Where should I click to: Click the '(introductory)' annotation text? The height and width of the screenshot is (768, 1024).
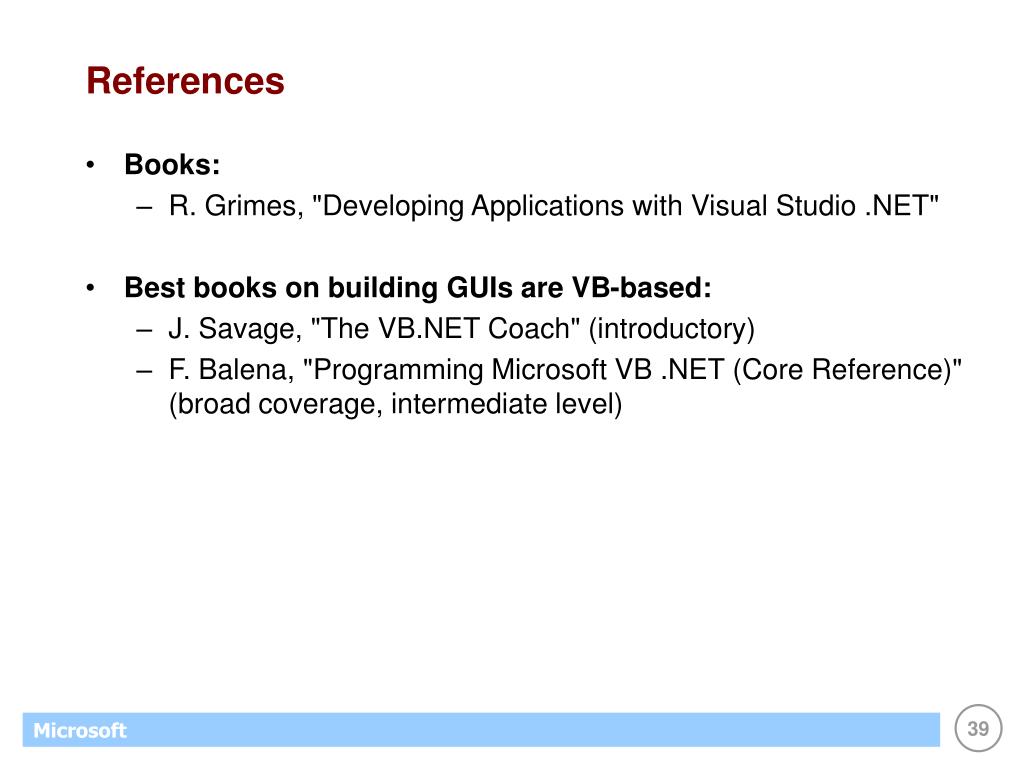click(x=672, y=329)
